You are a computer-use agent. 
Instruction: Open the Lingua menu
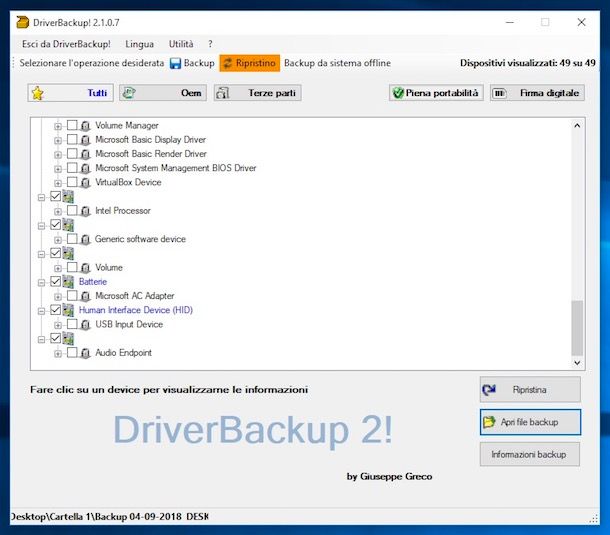point(139,44)
